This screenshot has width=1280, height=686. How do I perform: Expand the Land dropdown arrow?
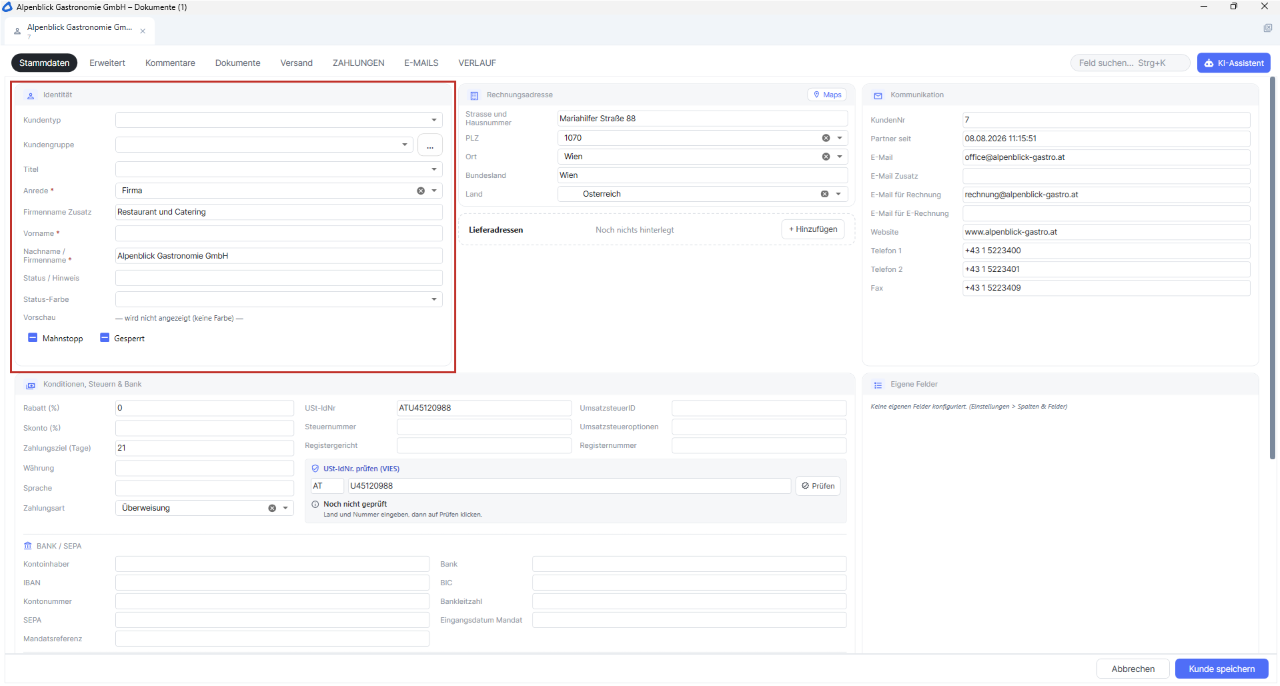tap(840, 194)
